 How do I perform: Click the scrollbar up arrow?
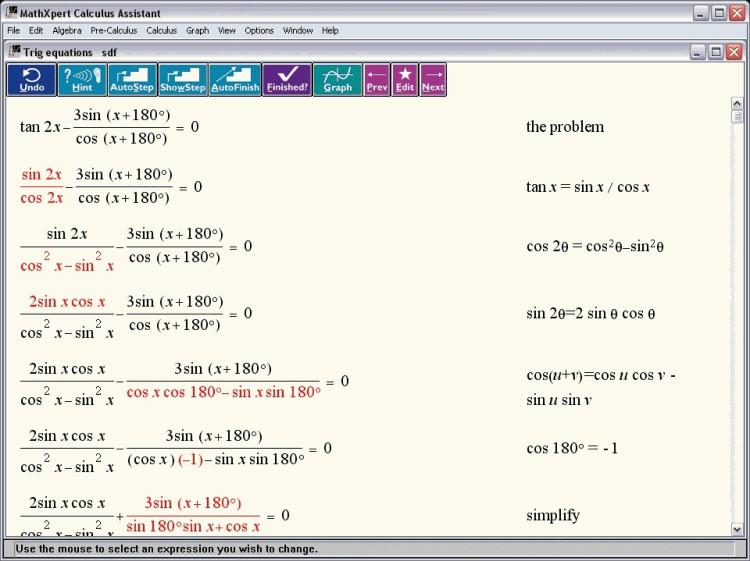click(737, 103)
